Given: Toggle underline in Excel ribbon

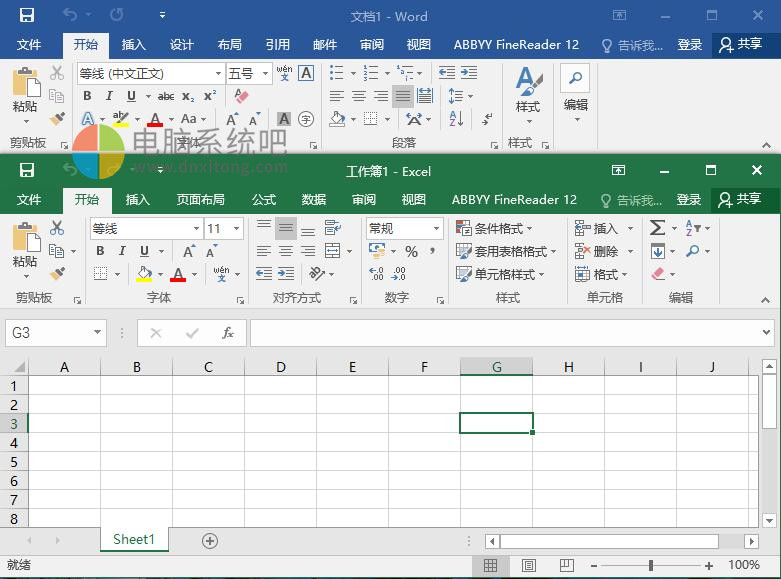Looking at the screenshot, I should tap(144, 251).
